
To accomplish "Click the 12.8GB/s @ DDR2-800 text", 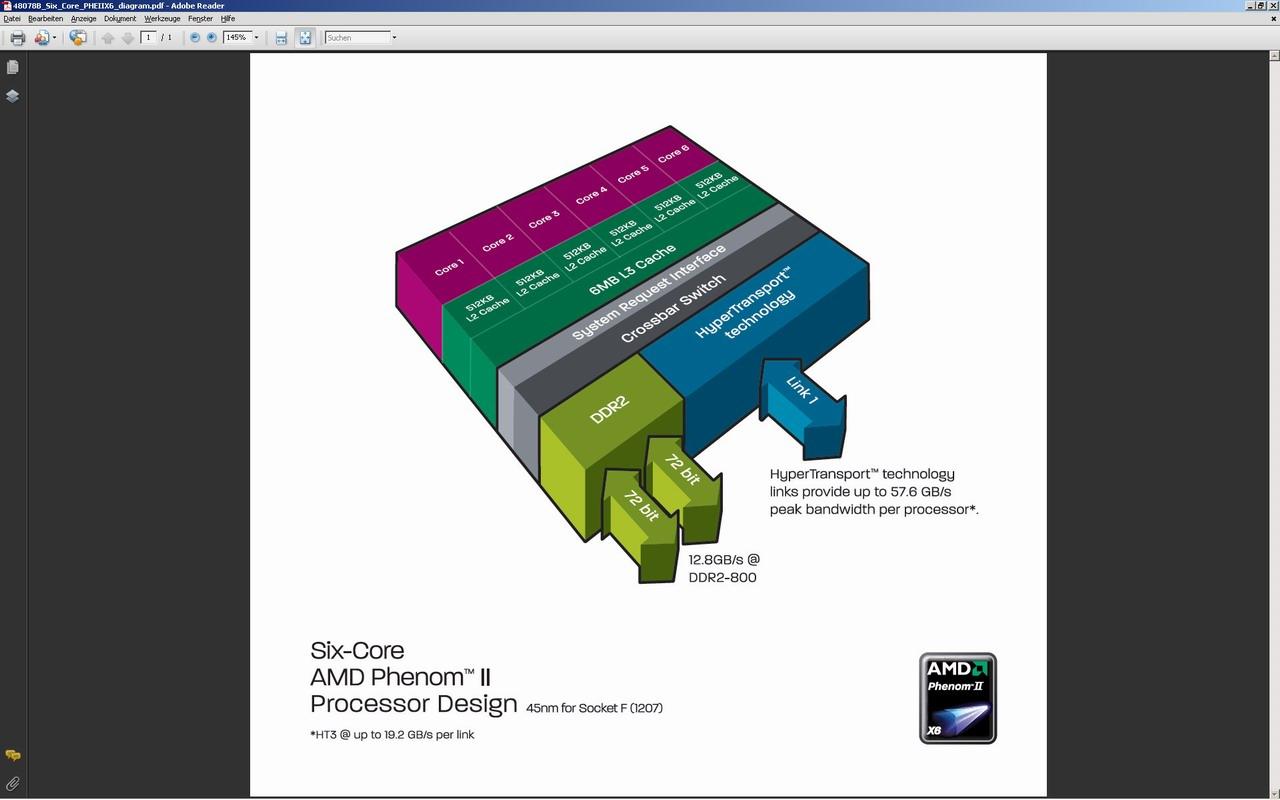I will pos(724,568).
